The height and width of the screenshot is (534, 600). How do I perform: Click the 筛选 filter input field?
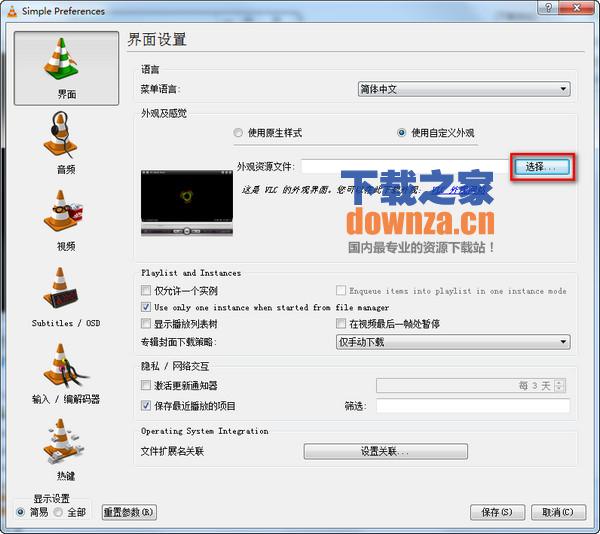(473, 405)
